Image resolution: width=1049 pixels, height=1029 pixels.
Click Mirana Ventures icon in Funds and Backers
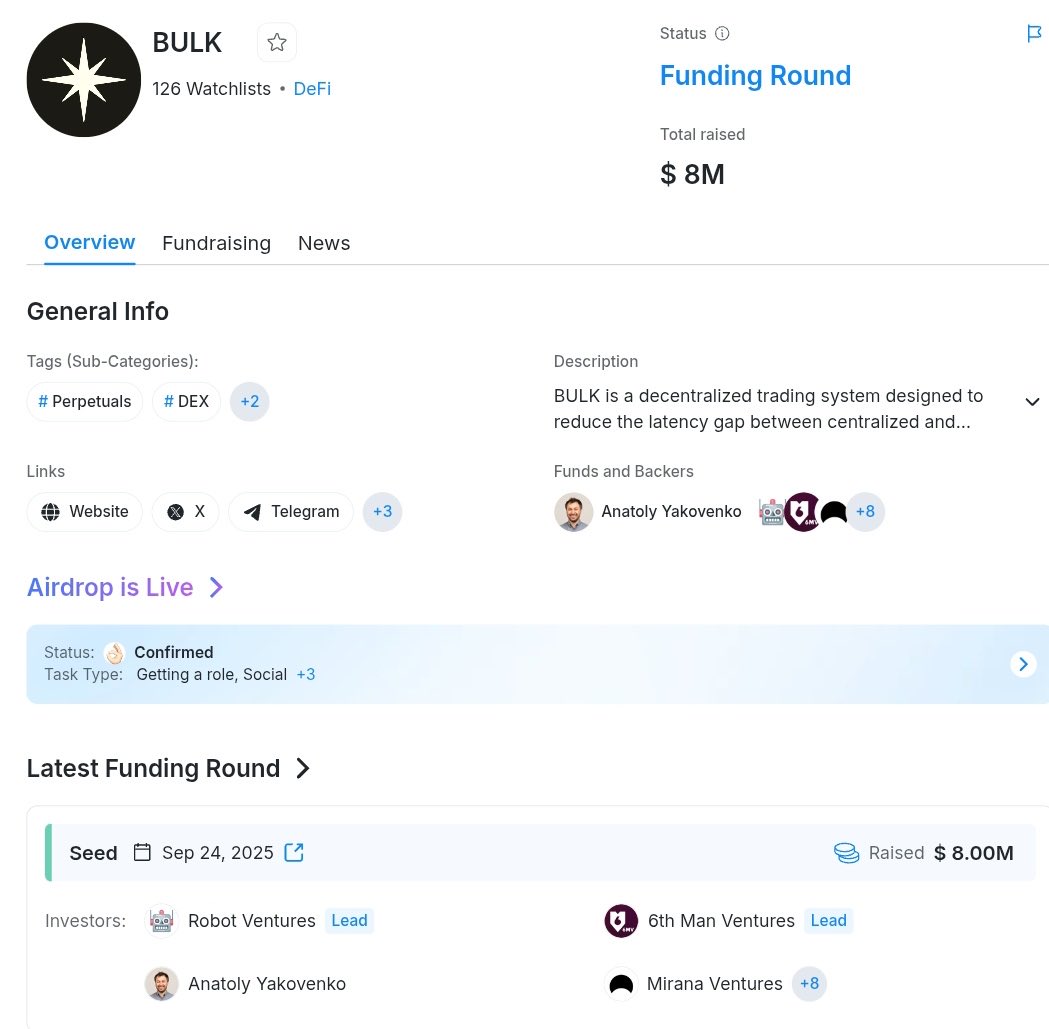[834, 512]
